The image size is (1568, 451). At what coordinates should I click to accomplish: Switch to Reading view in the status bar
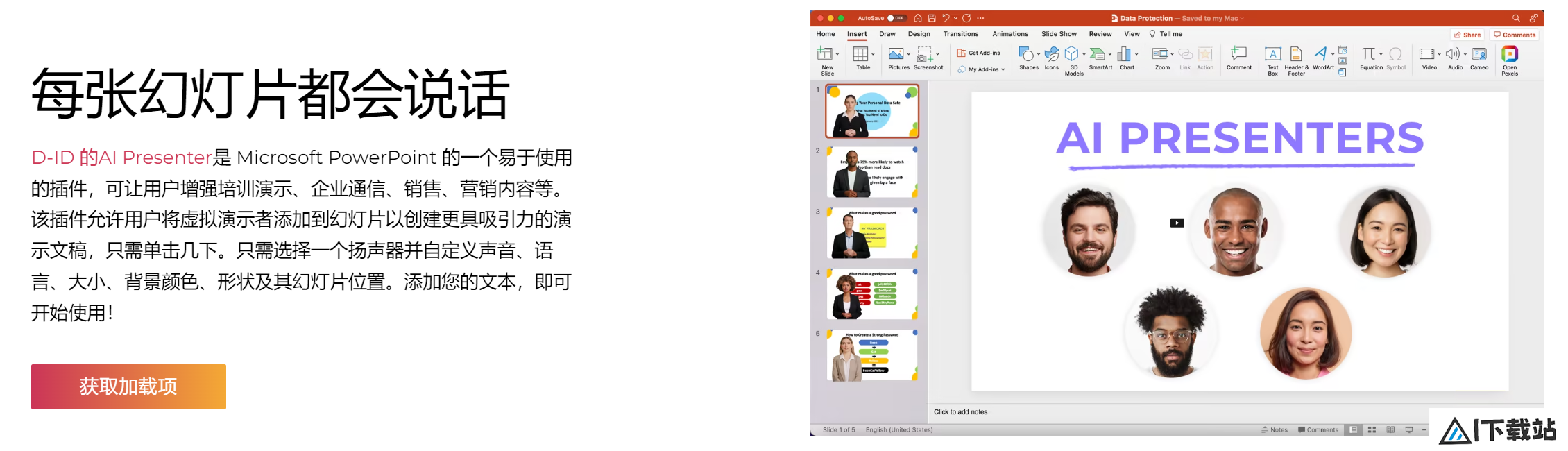coord(1390,430)
